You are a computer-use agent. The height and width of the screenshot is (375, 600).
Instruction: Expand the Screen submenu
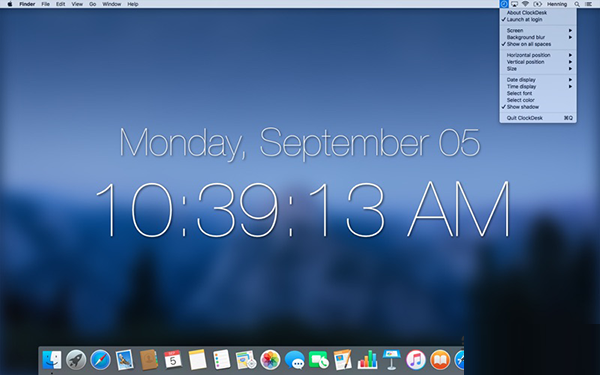[x=538, y=30]
